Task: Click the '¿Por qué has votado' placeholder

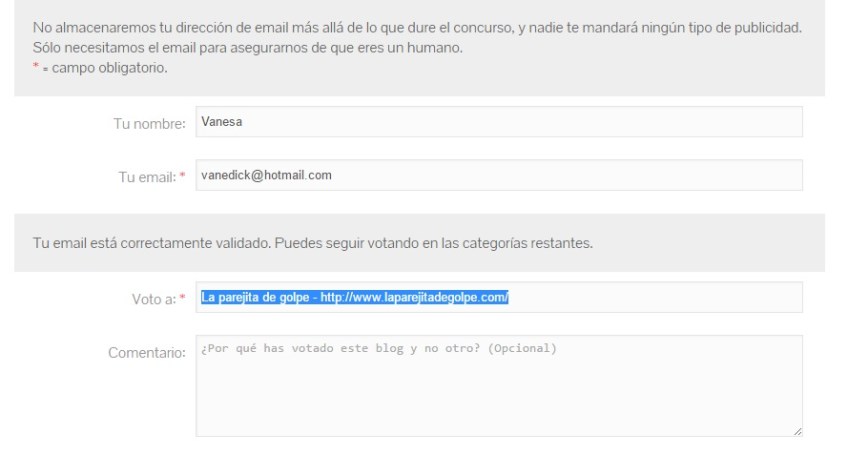Action: [378, 349]
